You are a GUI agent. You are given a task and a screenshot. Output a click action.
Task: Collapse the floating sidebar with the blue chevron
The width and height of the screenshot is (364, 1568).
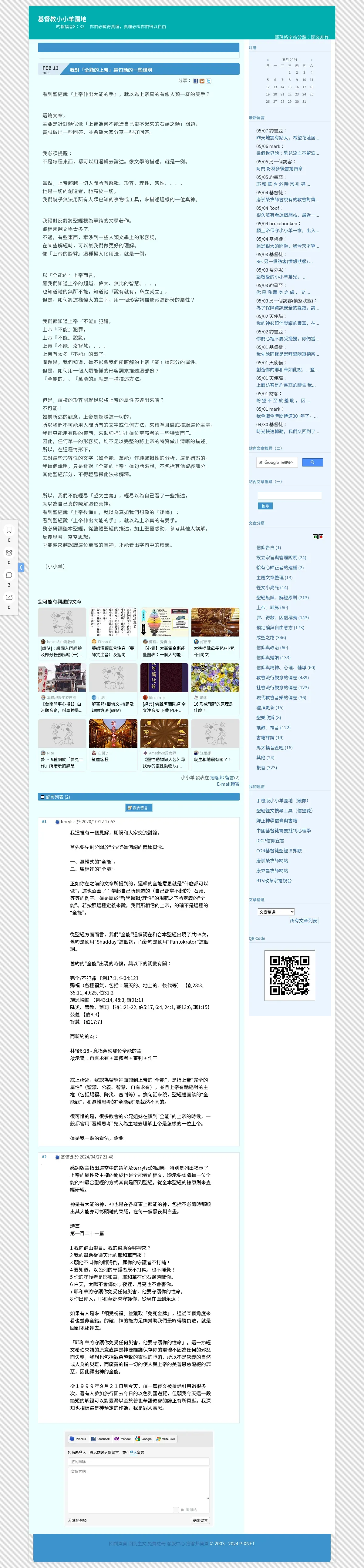21,567
